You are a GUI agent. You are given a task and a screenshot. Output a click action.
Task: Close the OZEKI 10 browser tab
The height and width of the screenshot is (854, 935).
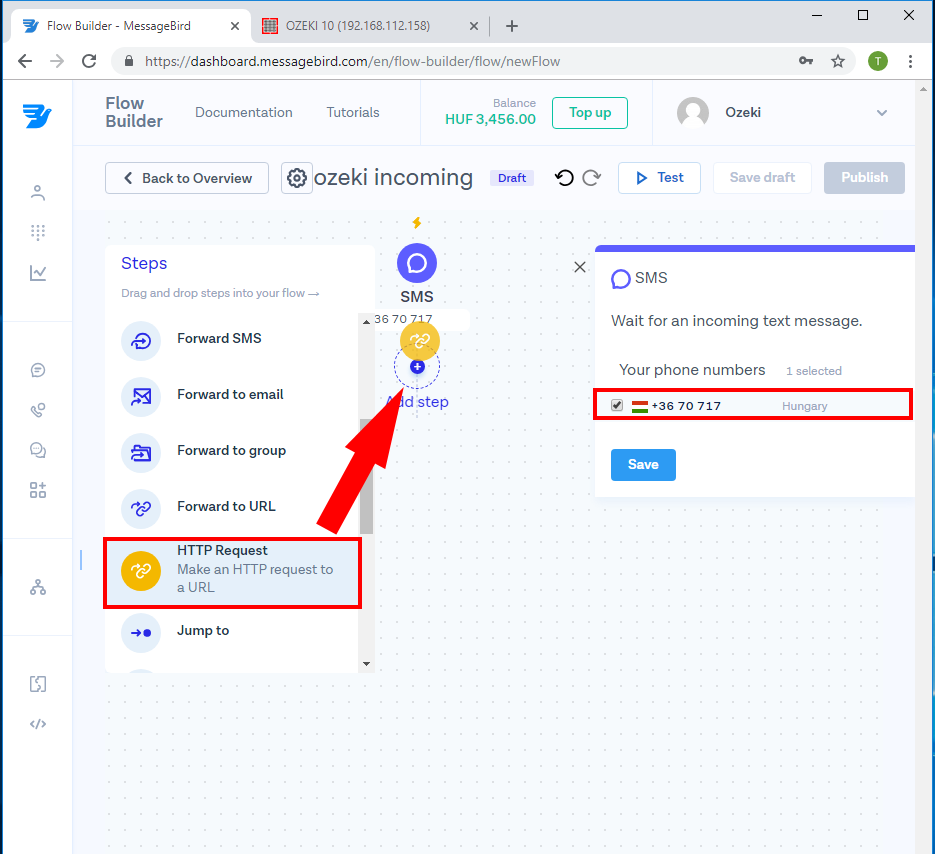click(473, 26)
